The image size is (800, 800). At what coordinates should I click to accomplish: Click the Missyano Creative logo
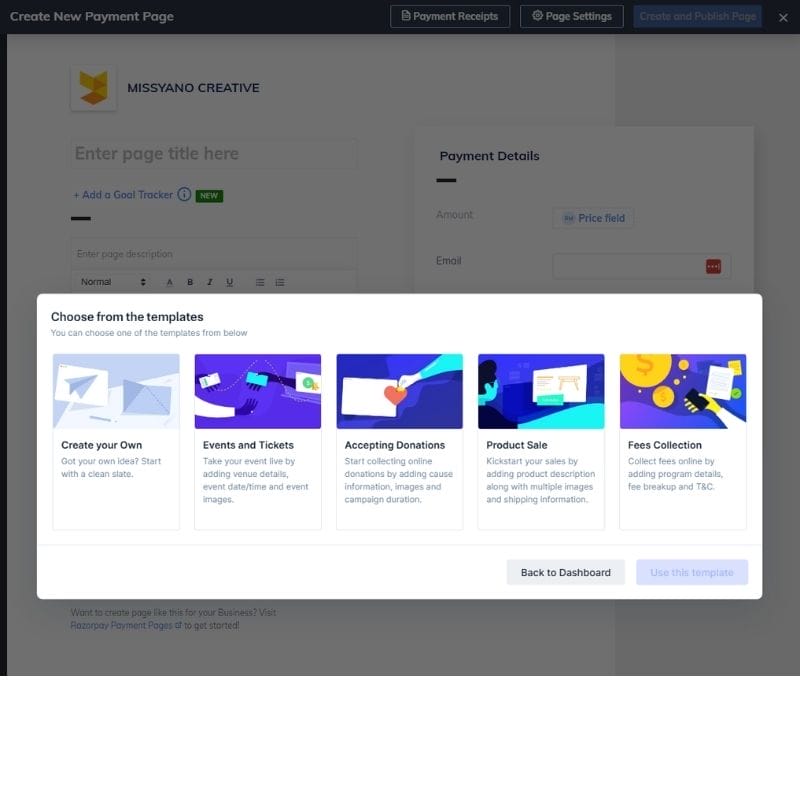(93, 88)
